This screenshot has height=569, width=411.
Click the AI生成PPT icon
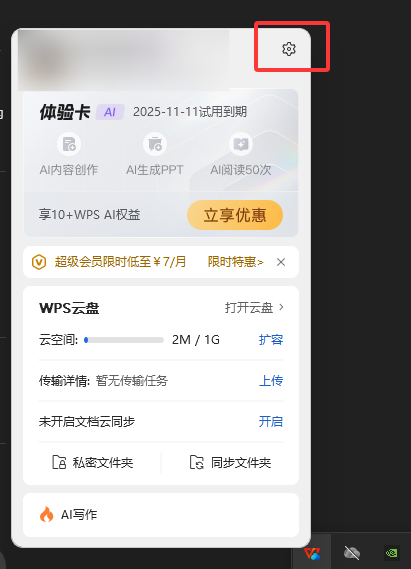155,144
